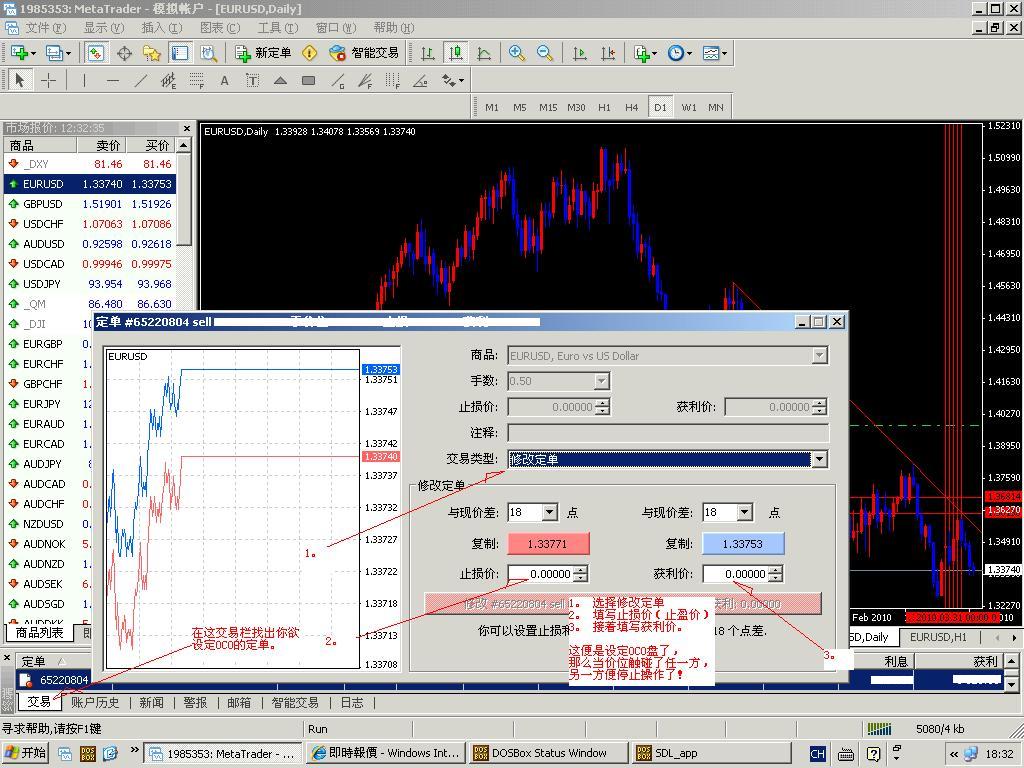Open the Profiles toolbar icon
The height and width of the screenshot is (768, 1024).
(54, 53)
